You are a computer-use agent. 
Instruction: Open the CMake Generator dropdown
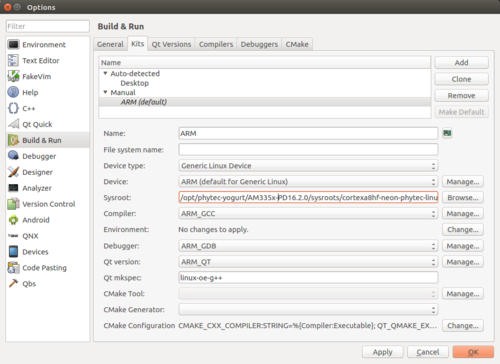(308, 310)
